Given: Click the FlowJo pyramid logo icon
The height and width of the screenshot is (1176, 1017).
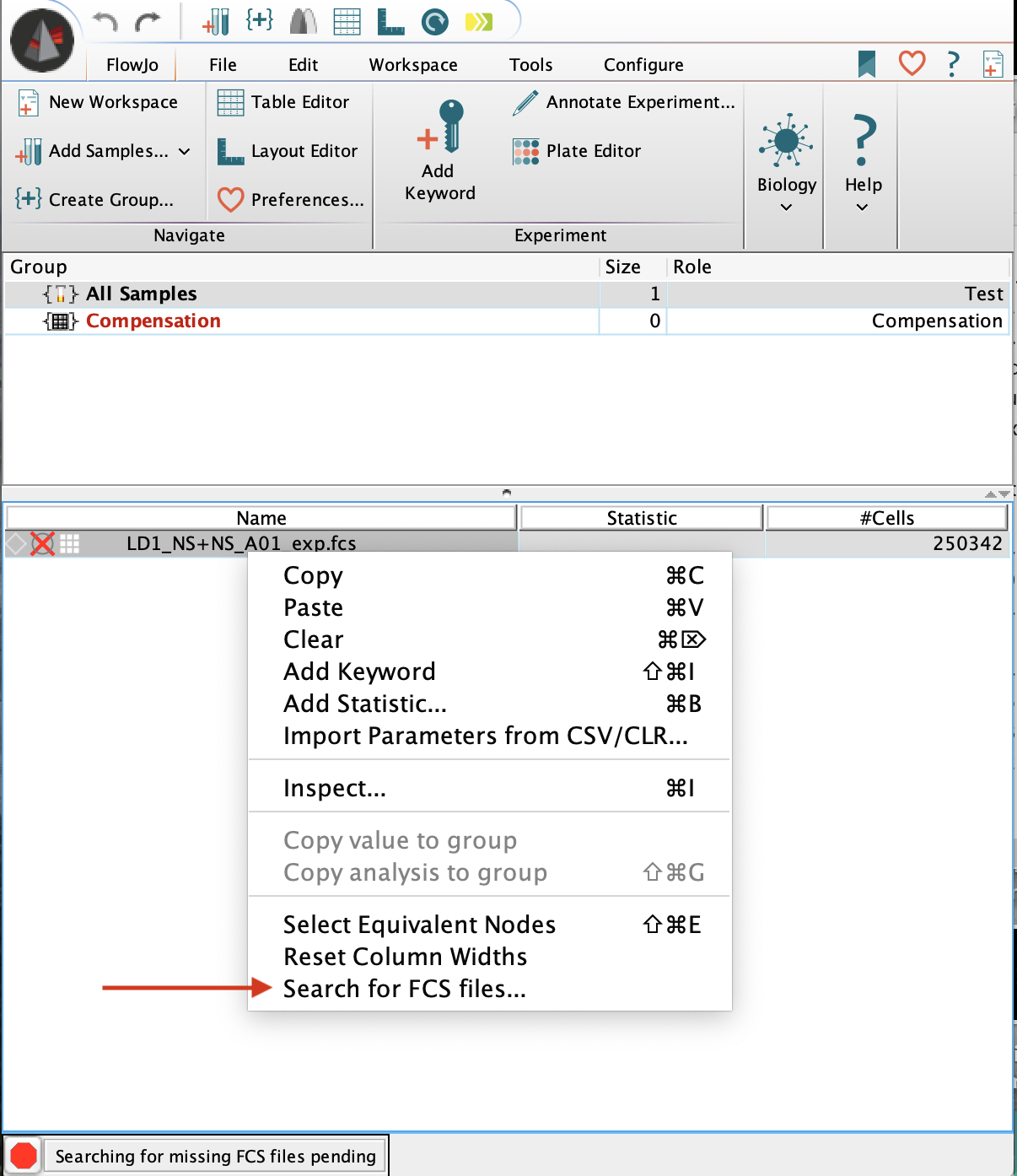Looking at the screenshot, I should point(42,40).
